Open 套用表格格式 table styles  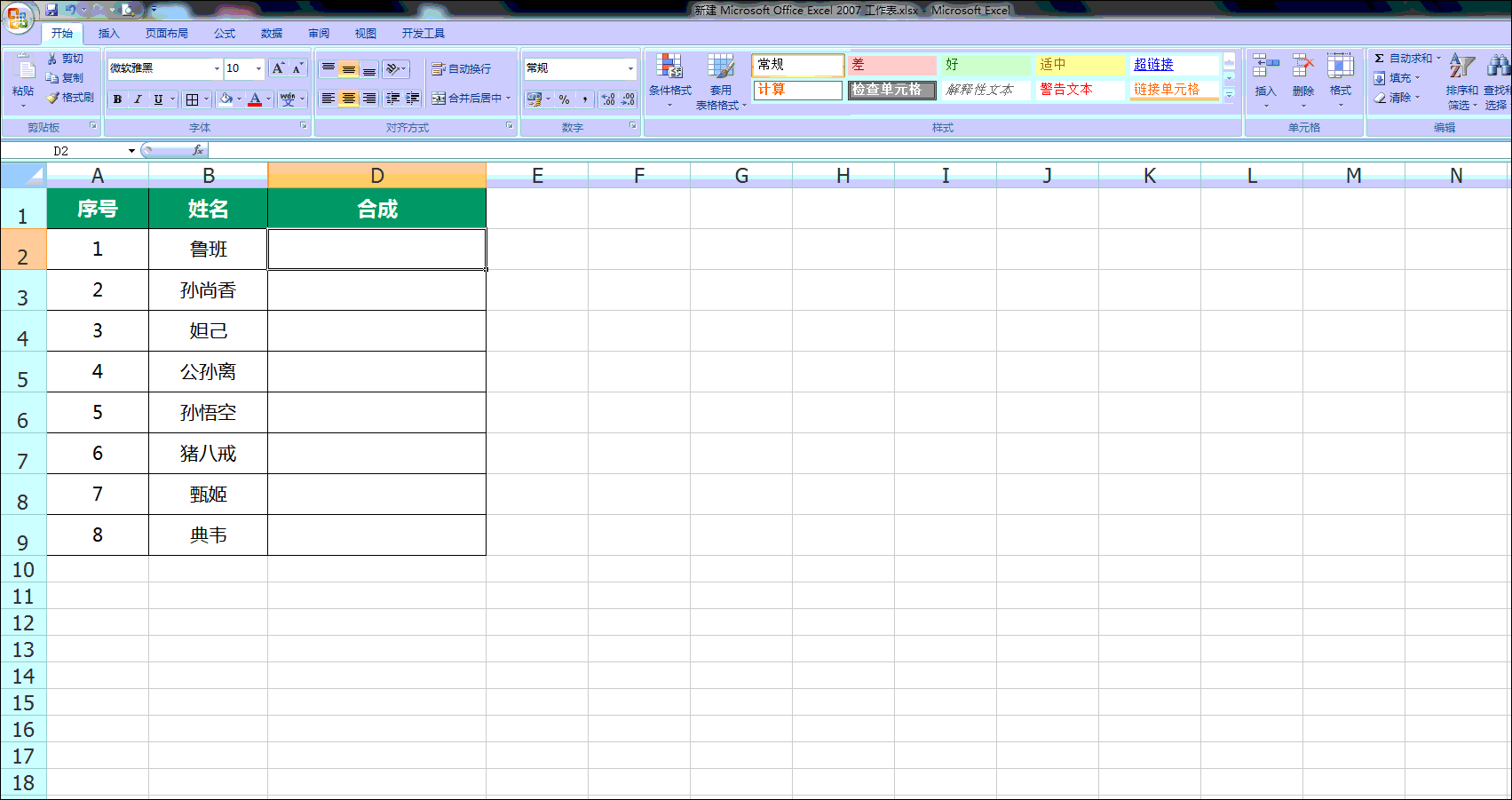[721, 80]
